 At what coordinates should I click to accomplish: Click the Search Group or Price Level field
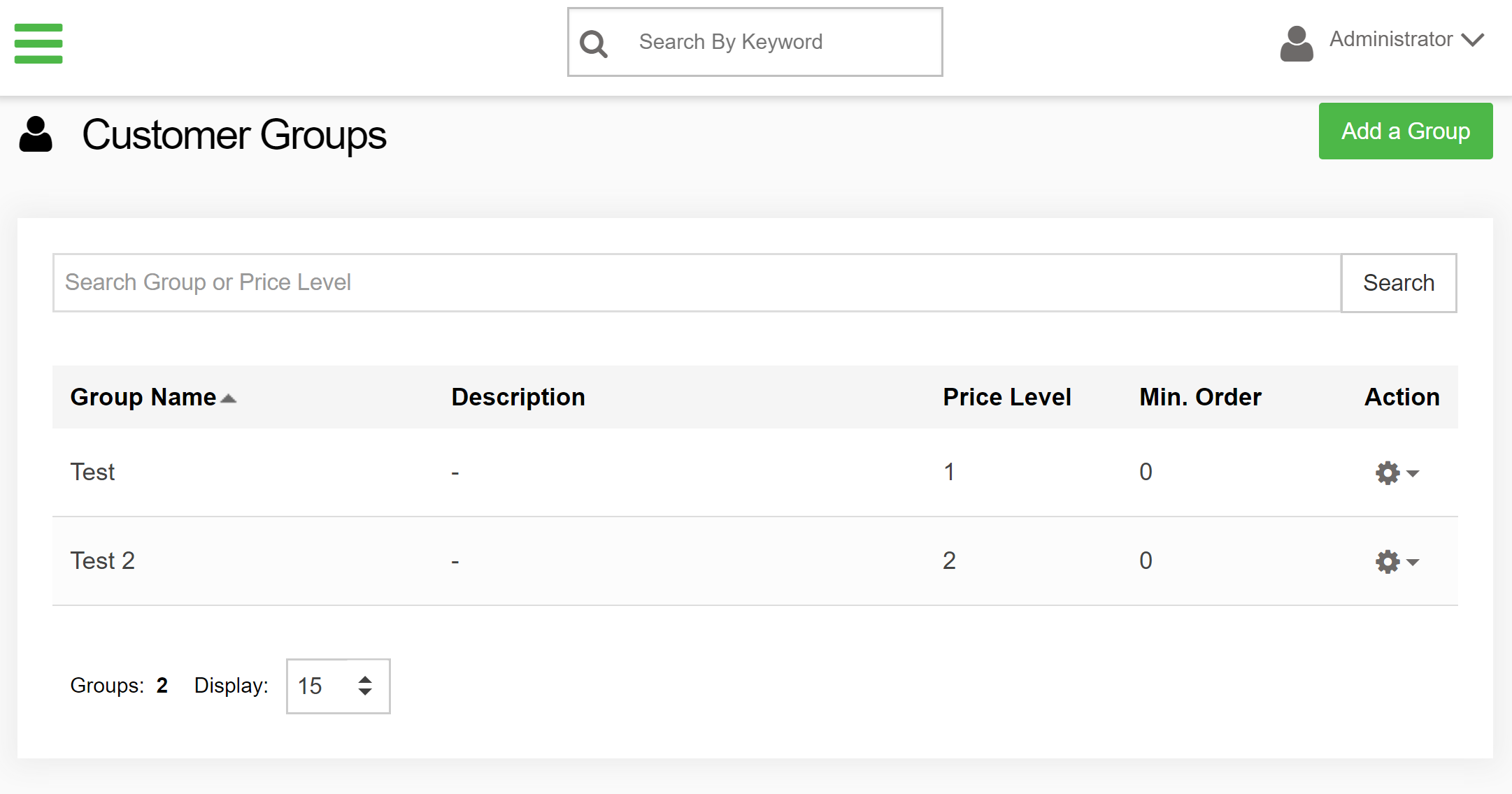tap(490, 282)
